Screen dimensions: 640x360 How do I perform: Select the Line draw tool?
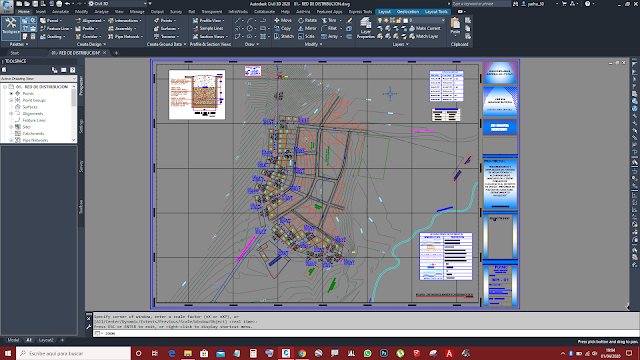(x=238, y=20)
